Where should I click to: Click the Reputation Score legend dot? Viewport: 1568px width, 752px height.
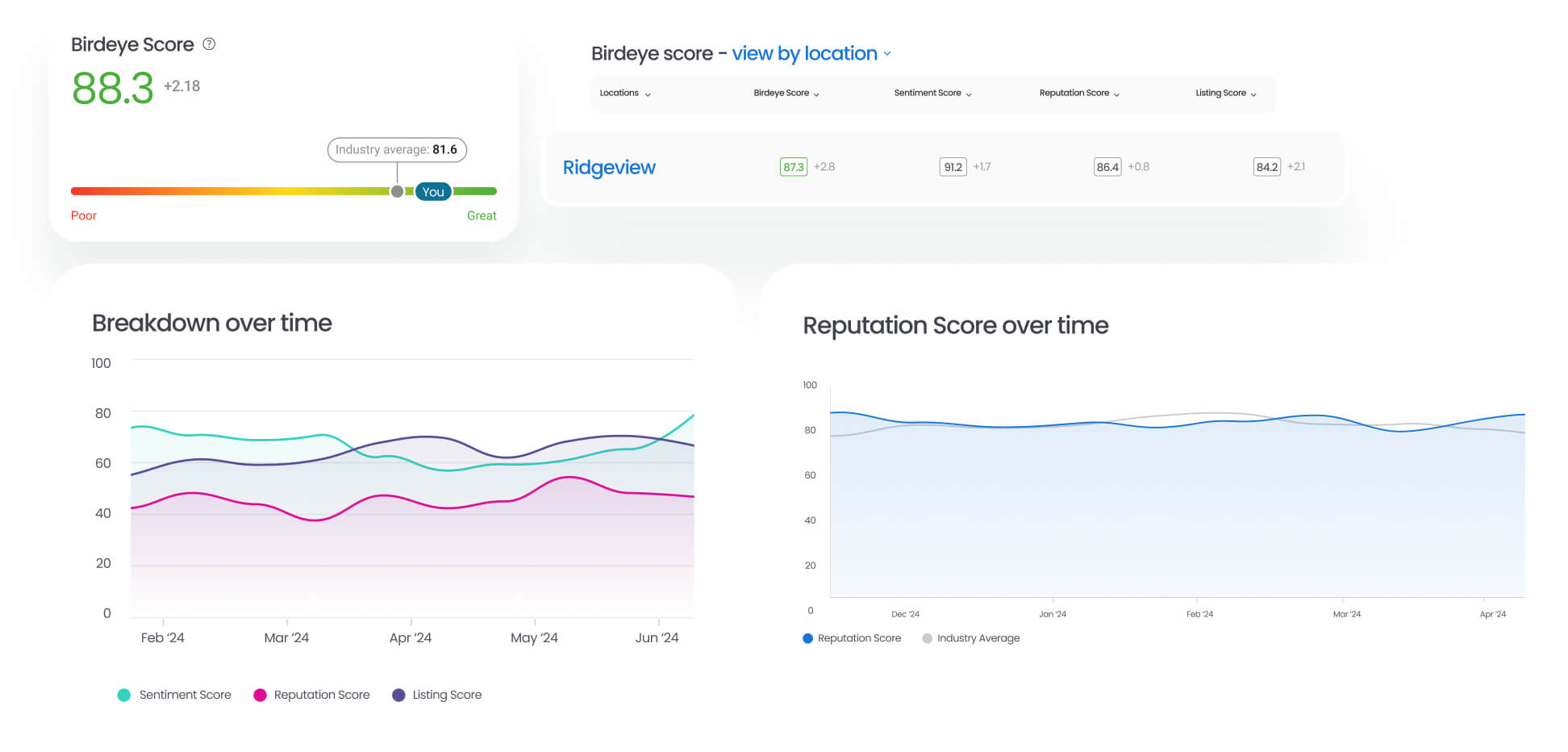pos(260,695)
